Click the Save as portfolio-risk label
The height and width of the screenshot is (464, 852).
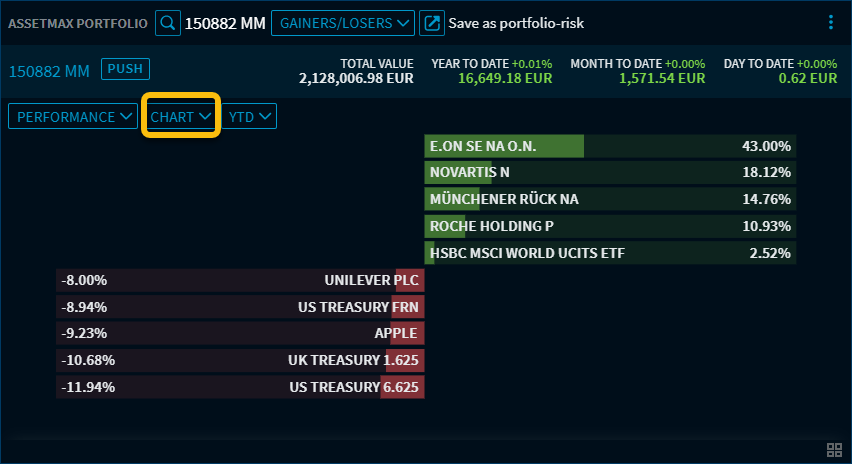click(x=516, y=22)
